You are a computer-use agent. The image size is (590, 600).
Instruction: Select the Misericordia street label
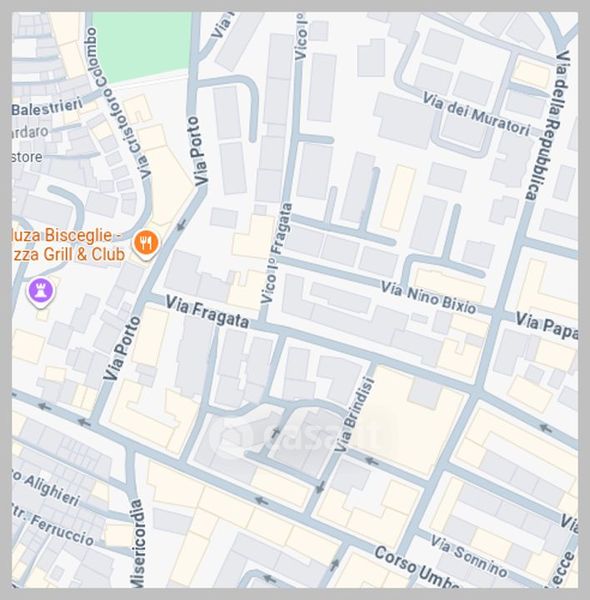coord(137,543)
